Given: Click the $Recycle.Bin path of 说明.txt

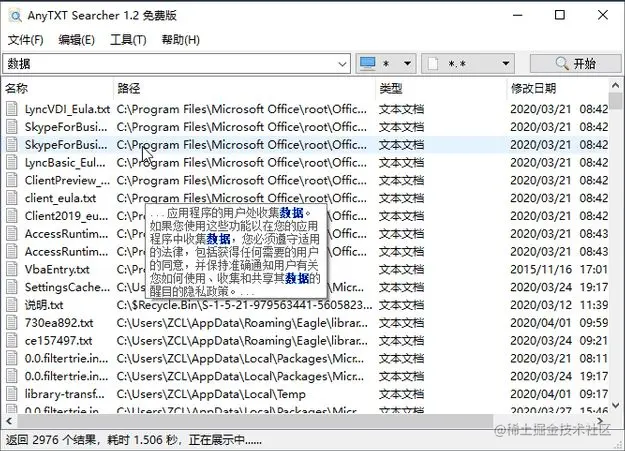Looking at the screenshot, I should pos(244,305).
